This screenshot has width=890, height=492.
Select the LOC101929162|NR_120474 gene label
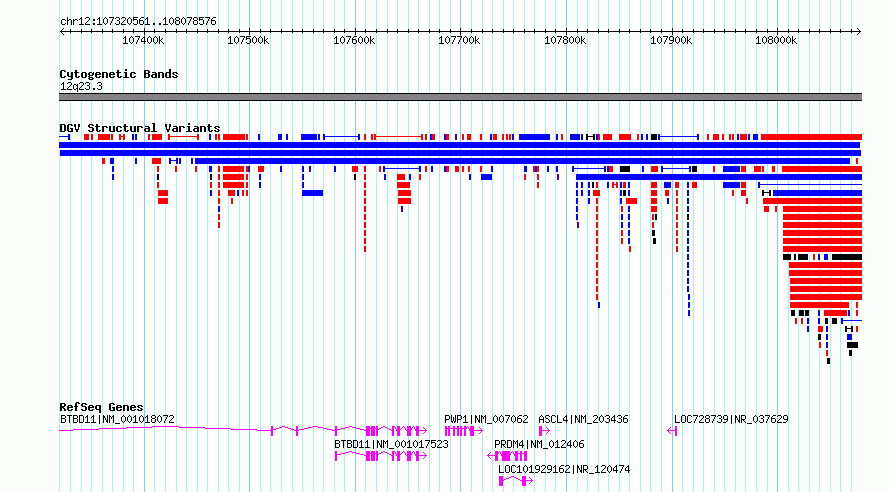[x=564, y=469]
